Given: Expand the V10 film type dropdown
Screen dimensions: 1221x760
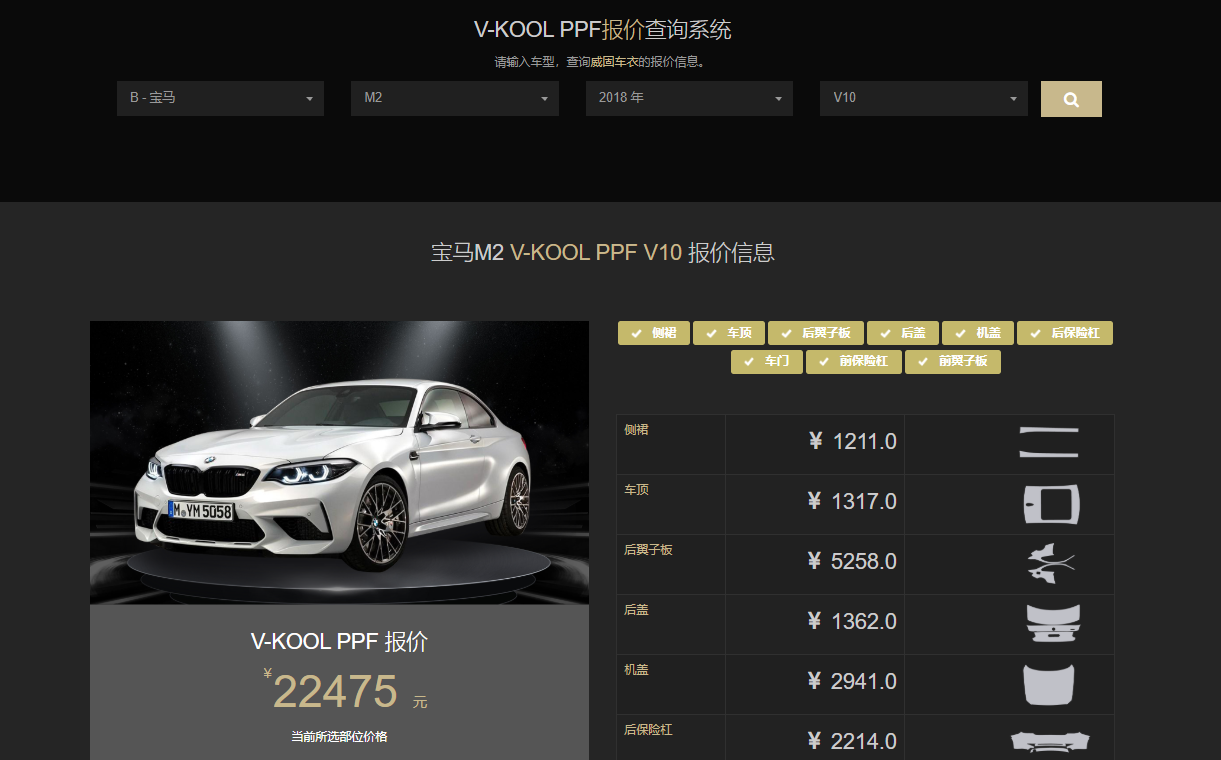Looking at the screenshot, I should point(924,98).
